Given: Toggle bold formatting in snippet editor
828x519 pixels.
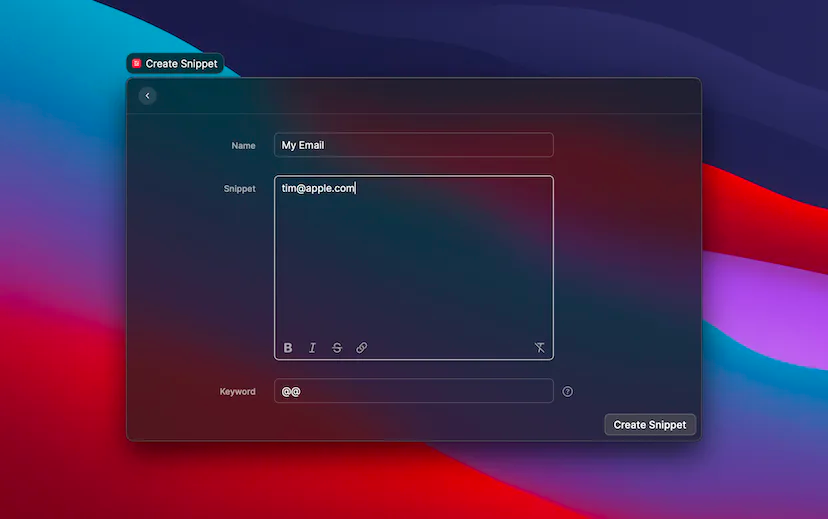Looking at the screenshot, I should click(x=288, y=347).
